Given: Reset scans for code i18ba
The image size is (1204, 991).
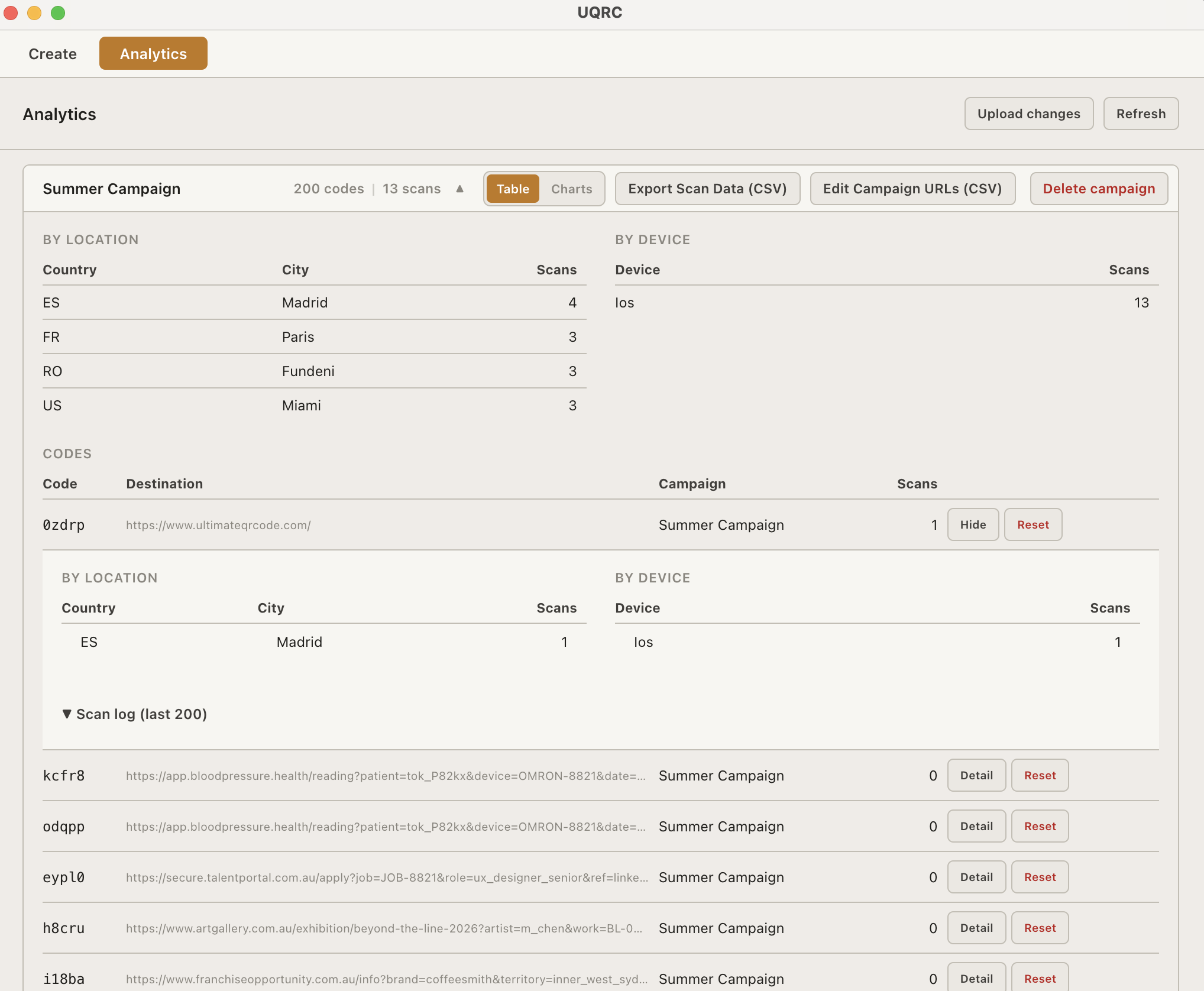Looking at the screenshot, I should (1040, 979).
